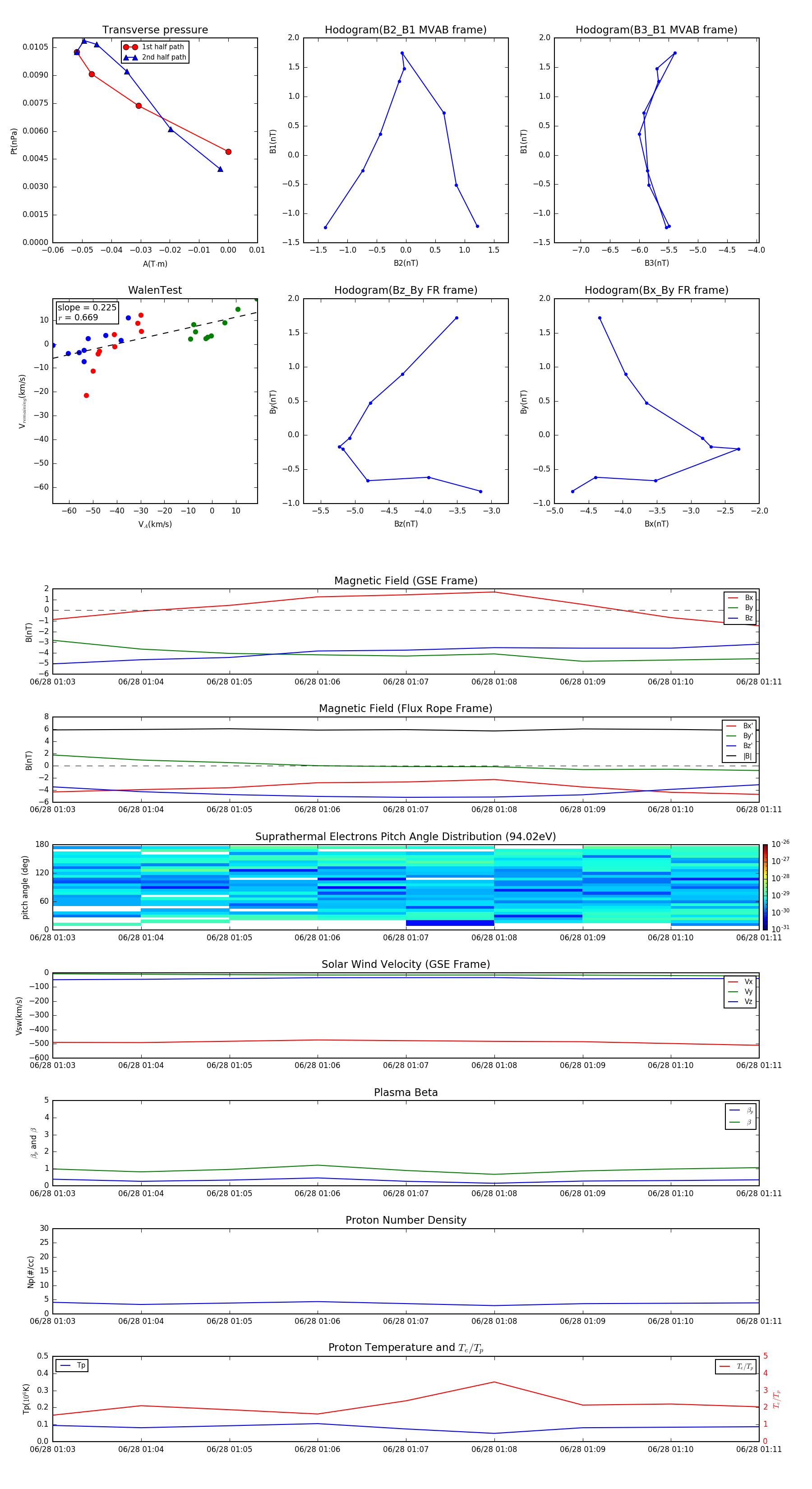
Task: Click the "Vsw(km/s)" y-axis label
Action: [19, 1016]
